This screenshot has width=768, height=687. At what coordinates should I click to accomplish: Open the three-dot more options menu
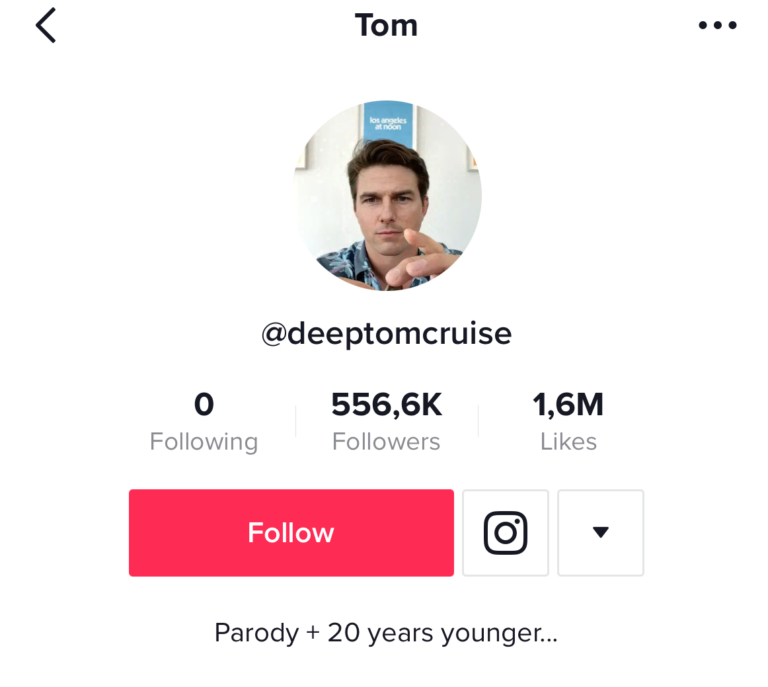click(x=717, y=26)
